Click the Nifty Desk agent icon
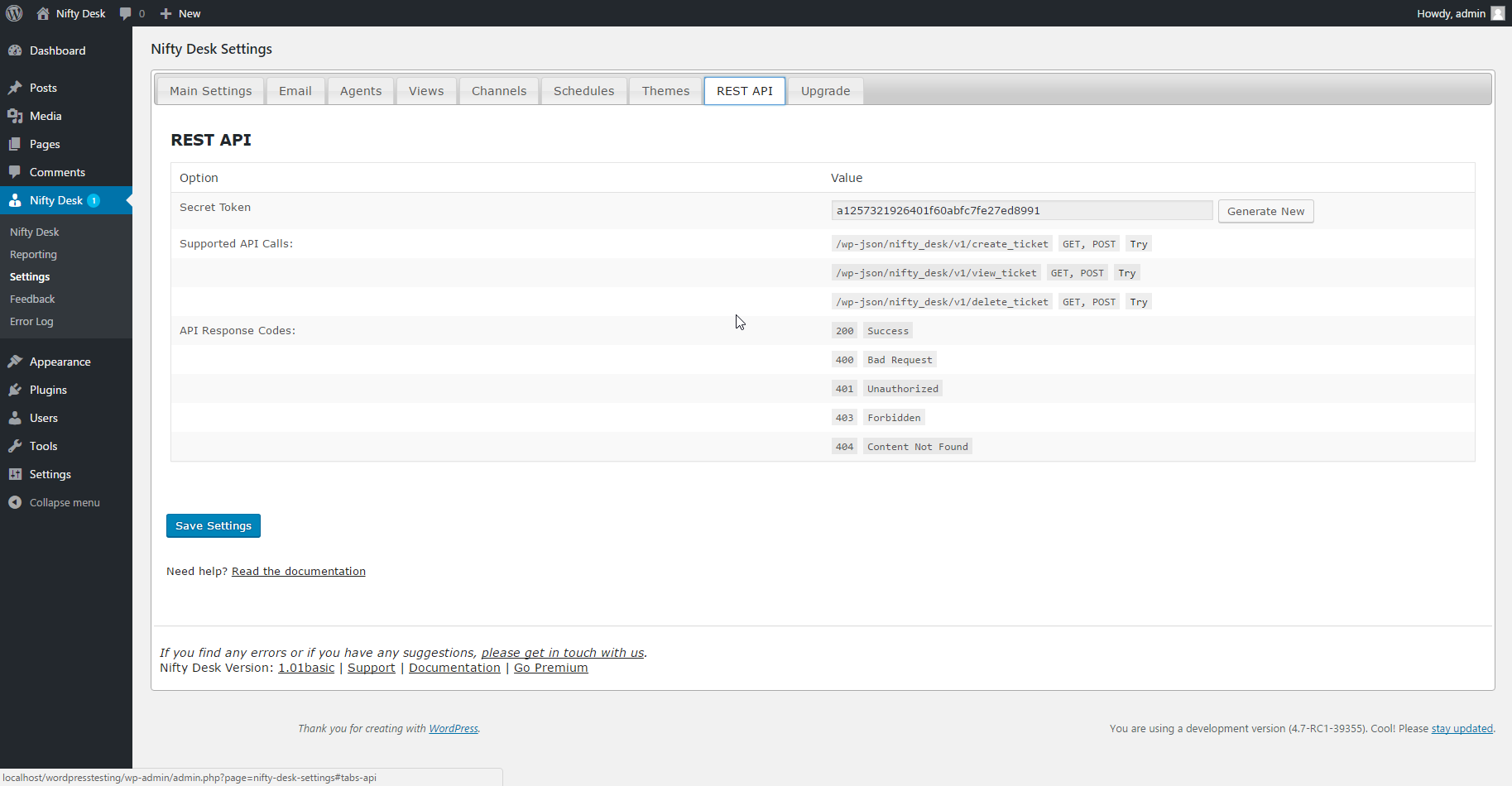The height and width of the screenshot is (786, 1512). (15, 200)
